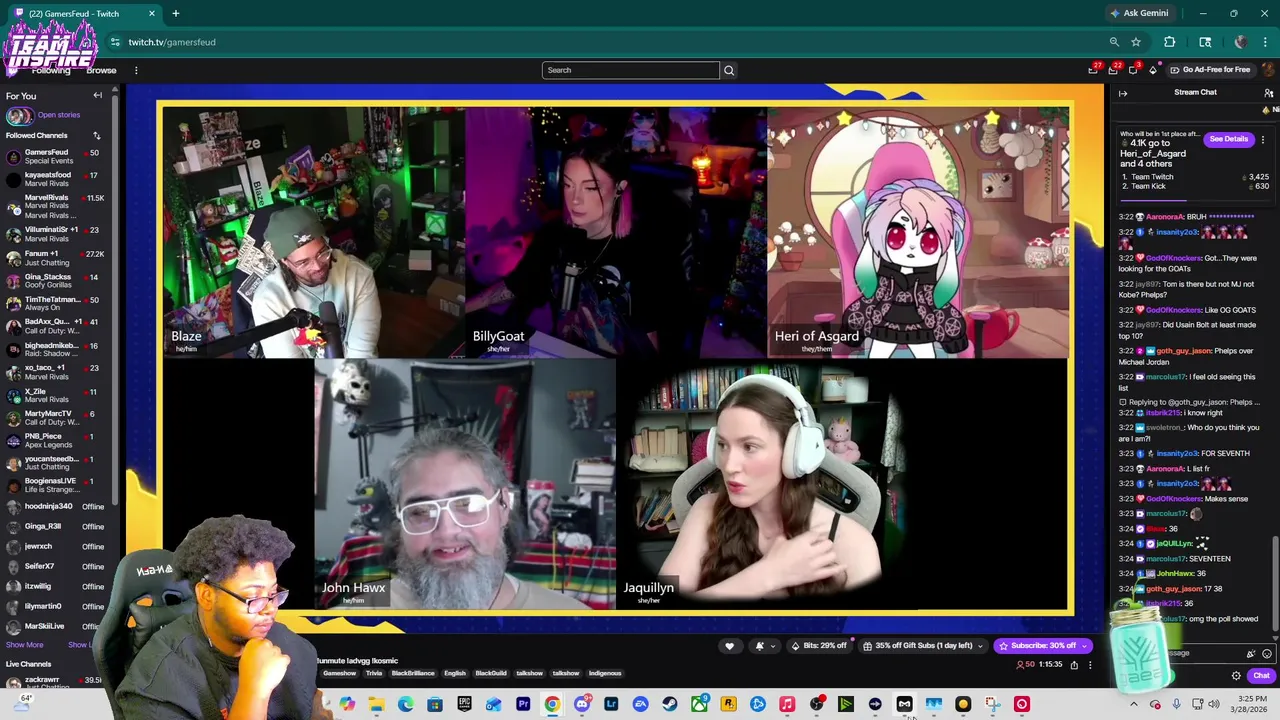Image resolution: width=1280 pixels, height=720 pixels.
Task: Select the BlackBrilliance stream tag
Action: point(413,673)
